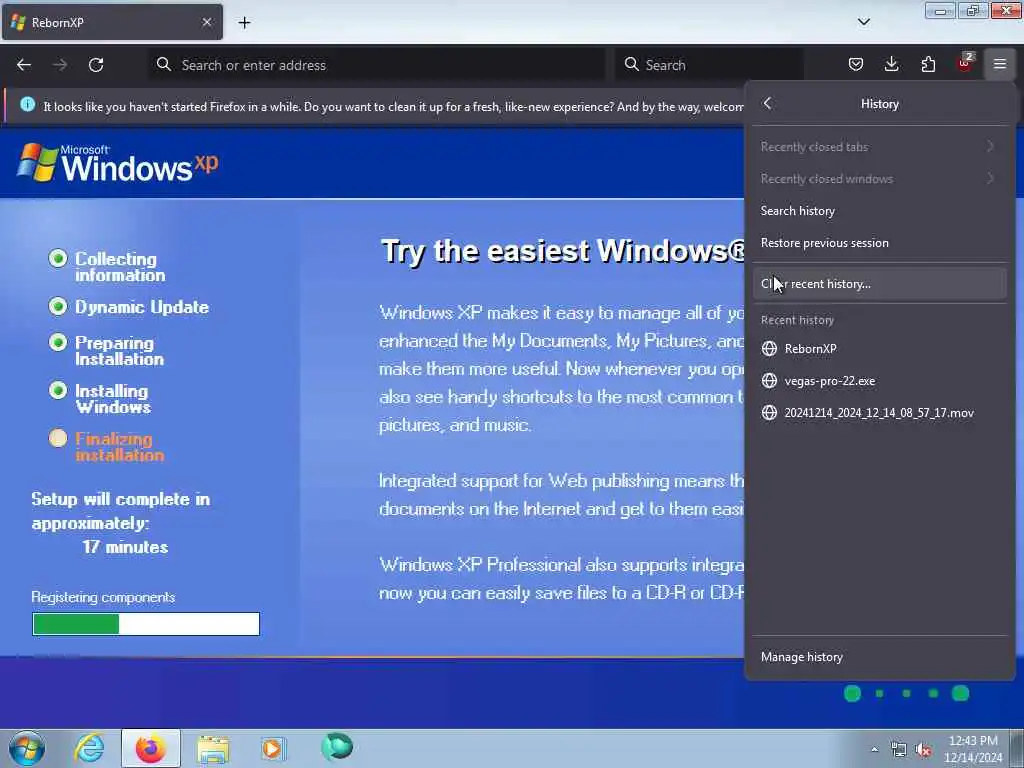
Task: Show hidden tray icons arrow
Action: [x=874, y=749]
